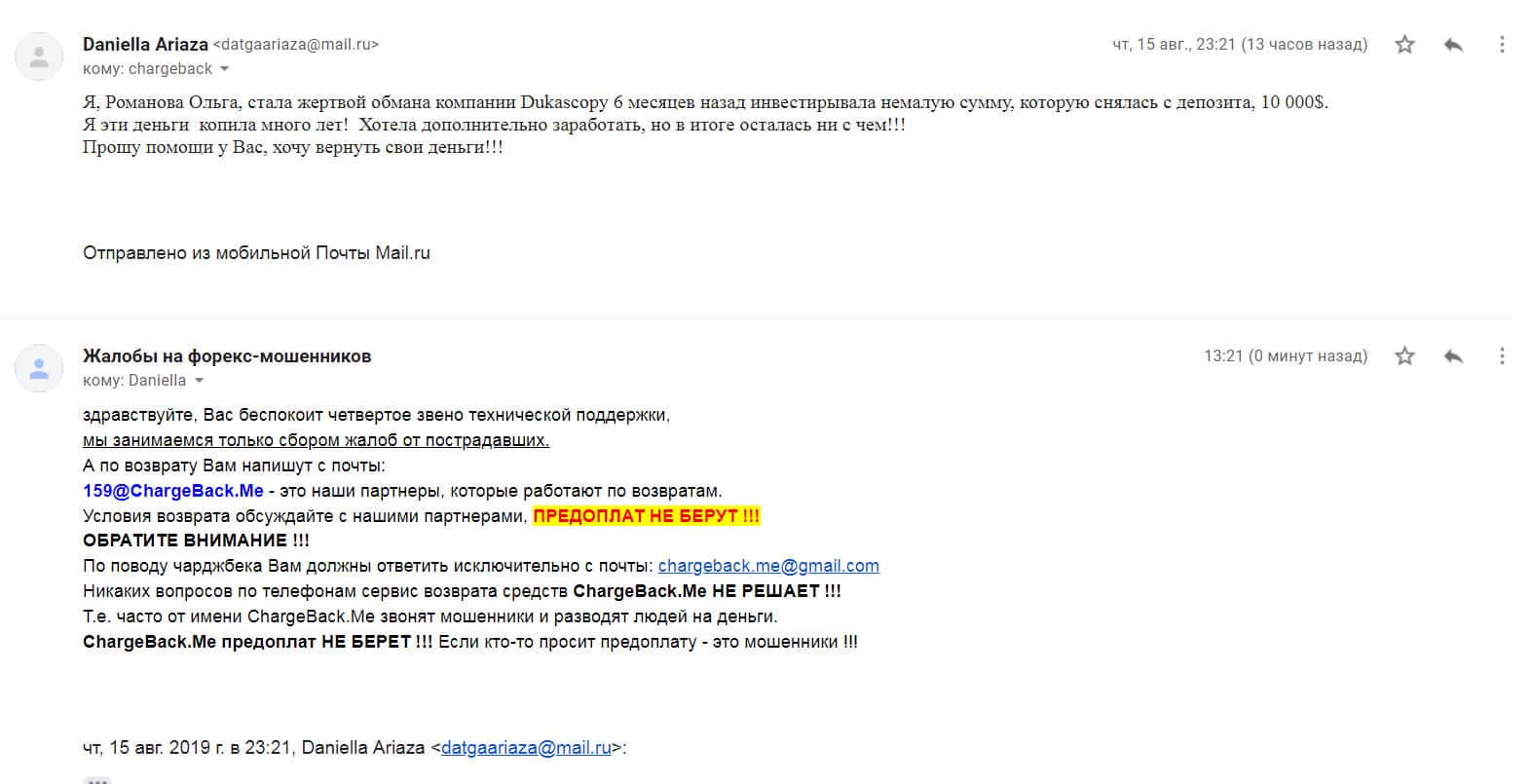Show trimmed content ellipsis at the bottom

(97, 780)
